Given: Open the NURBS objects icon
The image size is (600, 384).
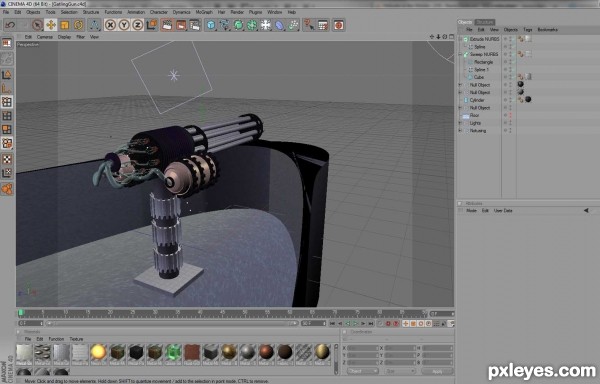Looking at the screenshot, I should click(x=238, y=25).
